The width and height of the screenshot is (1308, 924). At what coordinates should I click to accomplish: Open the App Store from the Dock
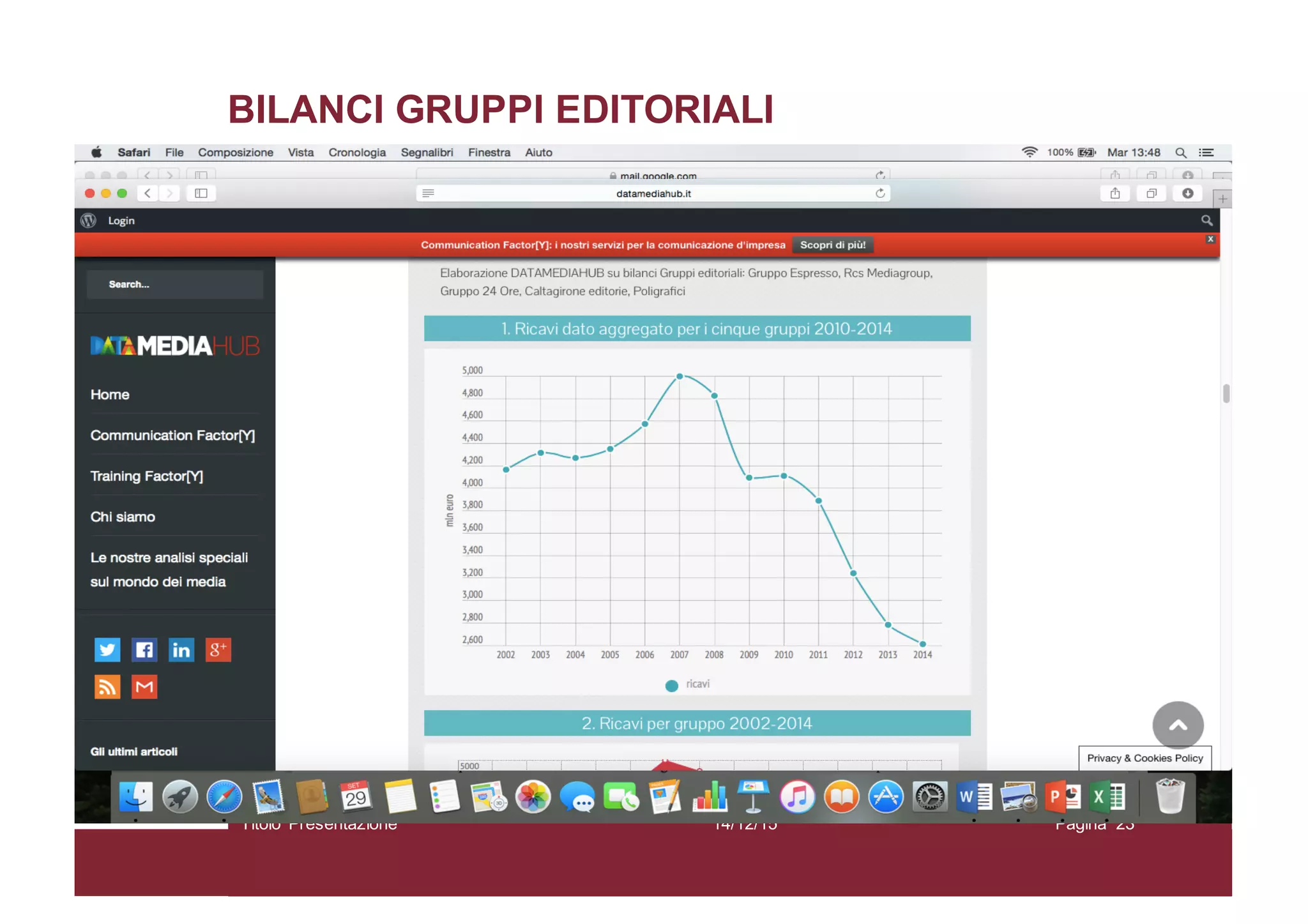[886, 797]
